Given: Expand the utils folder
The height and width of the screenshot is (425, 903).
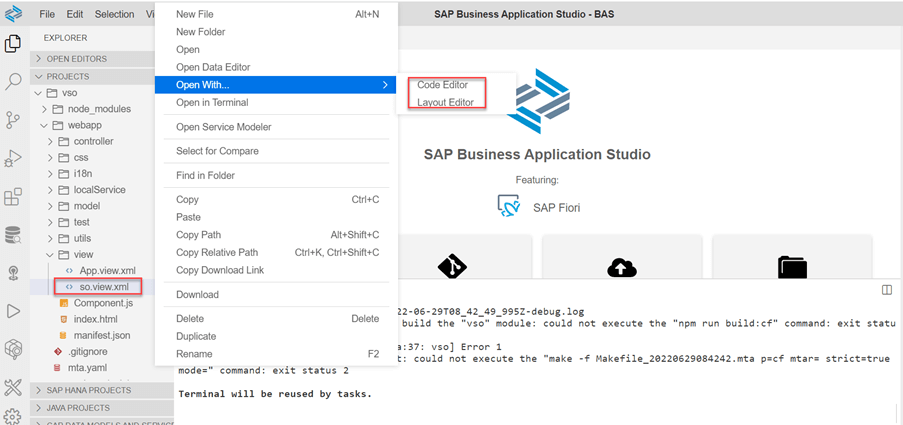Looking at the screenshot, I should tap(50, 238).
